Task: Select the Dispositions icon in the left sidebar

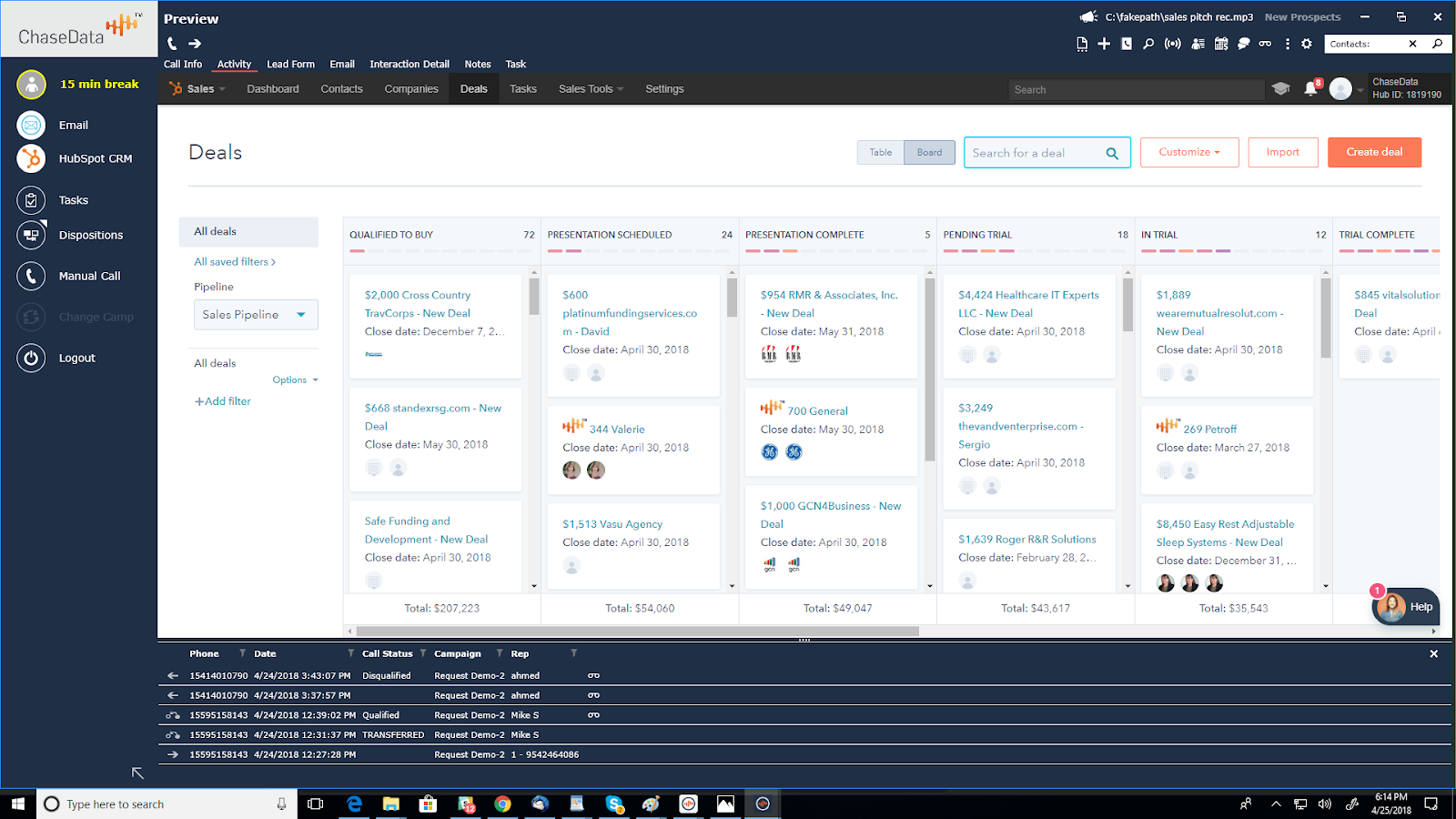Action: [x=30, y=235]
